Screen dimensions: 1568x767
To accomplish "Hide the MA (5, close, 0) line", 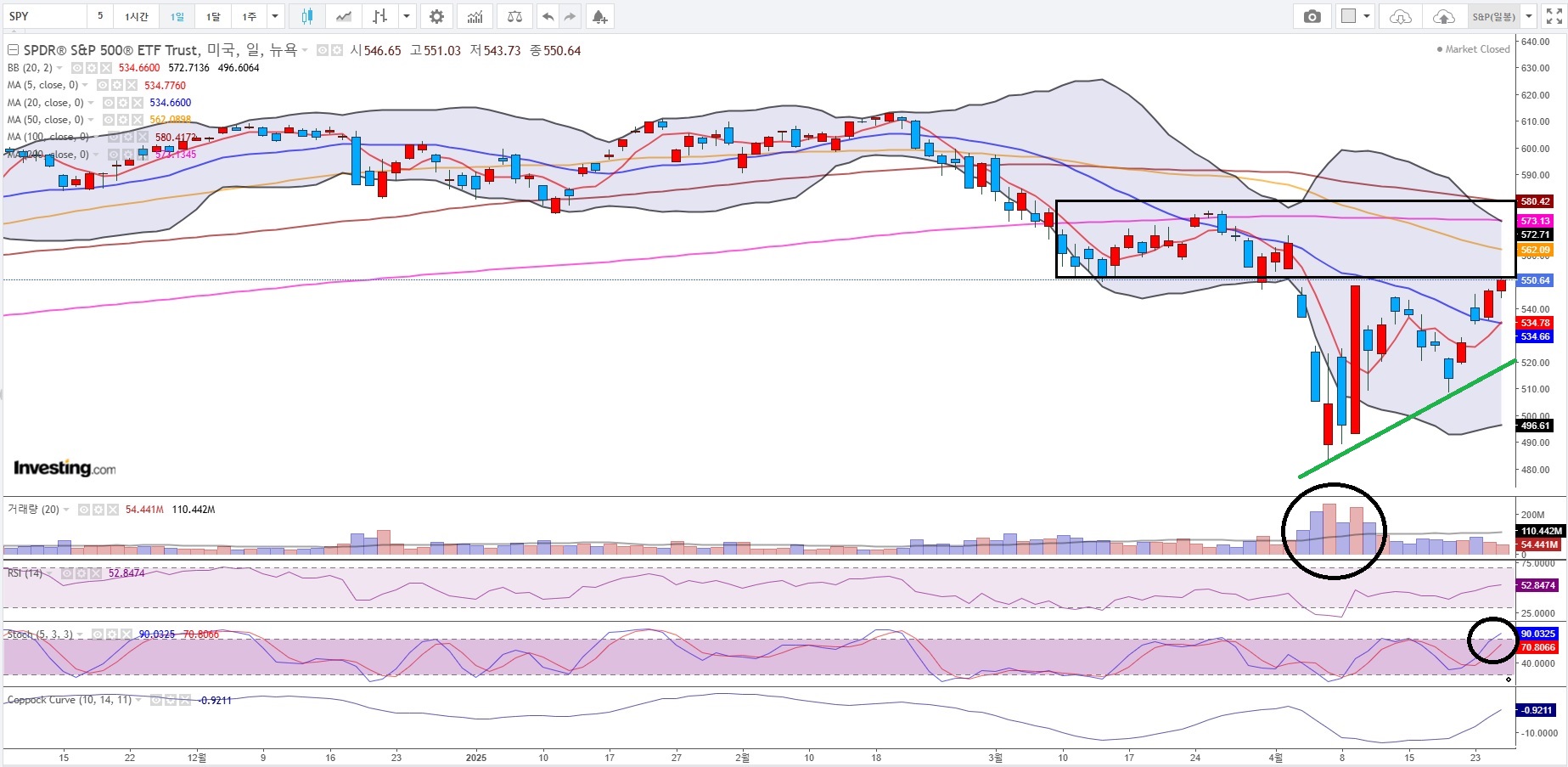I will (102, 85).
